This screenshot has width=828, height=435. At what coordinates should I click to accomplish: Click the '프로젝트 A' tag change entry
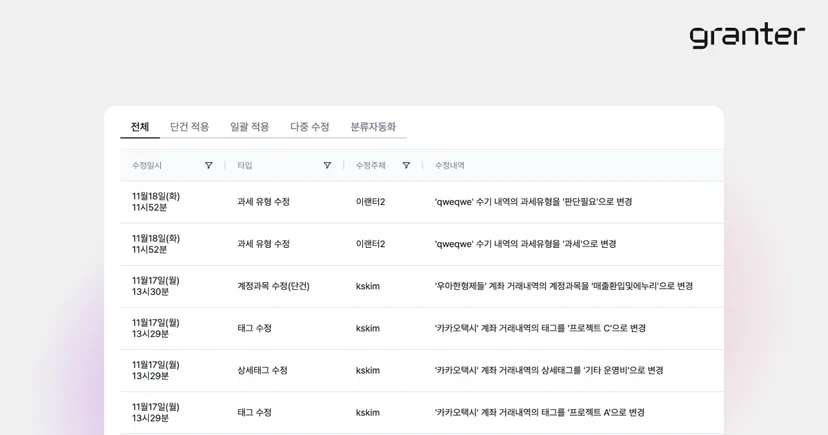(x=540, y=413)
